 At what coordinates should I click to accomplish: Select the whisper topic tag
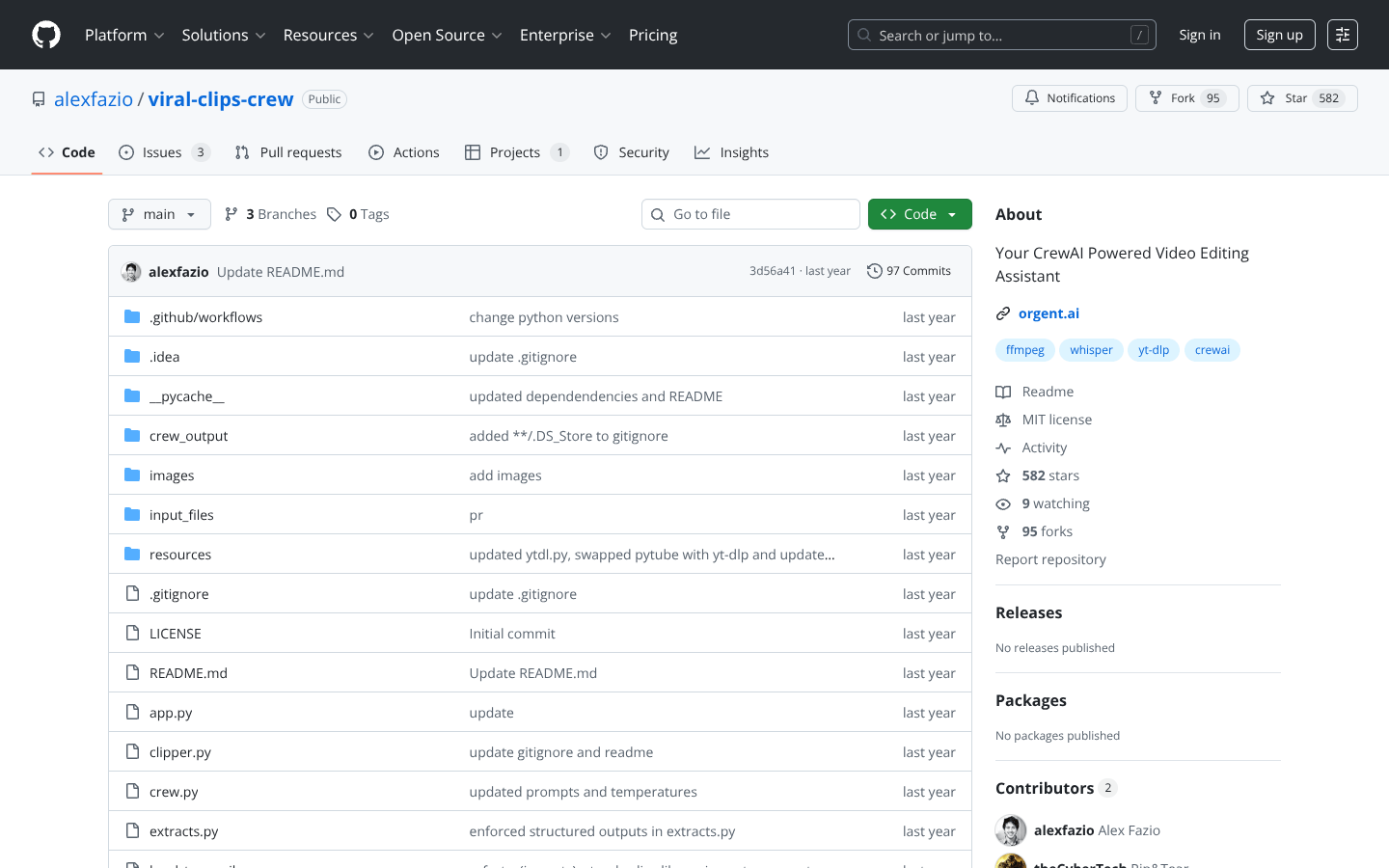click(1090, 350)
